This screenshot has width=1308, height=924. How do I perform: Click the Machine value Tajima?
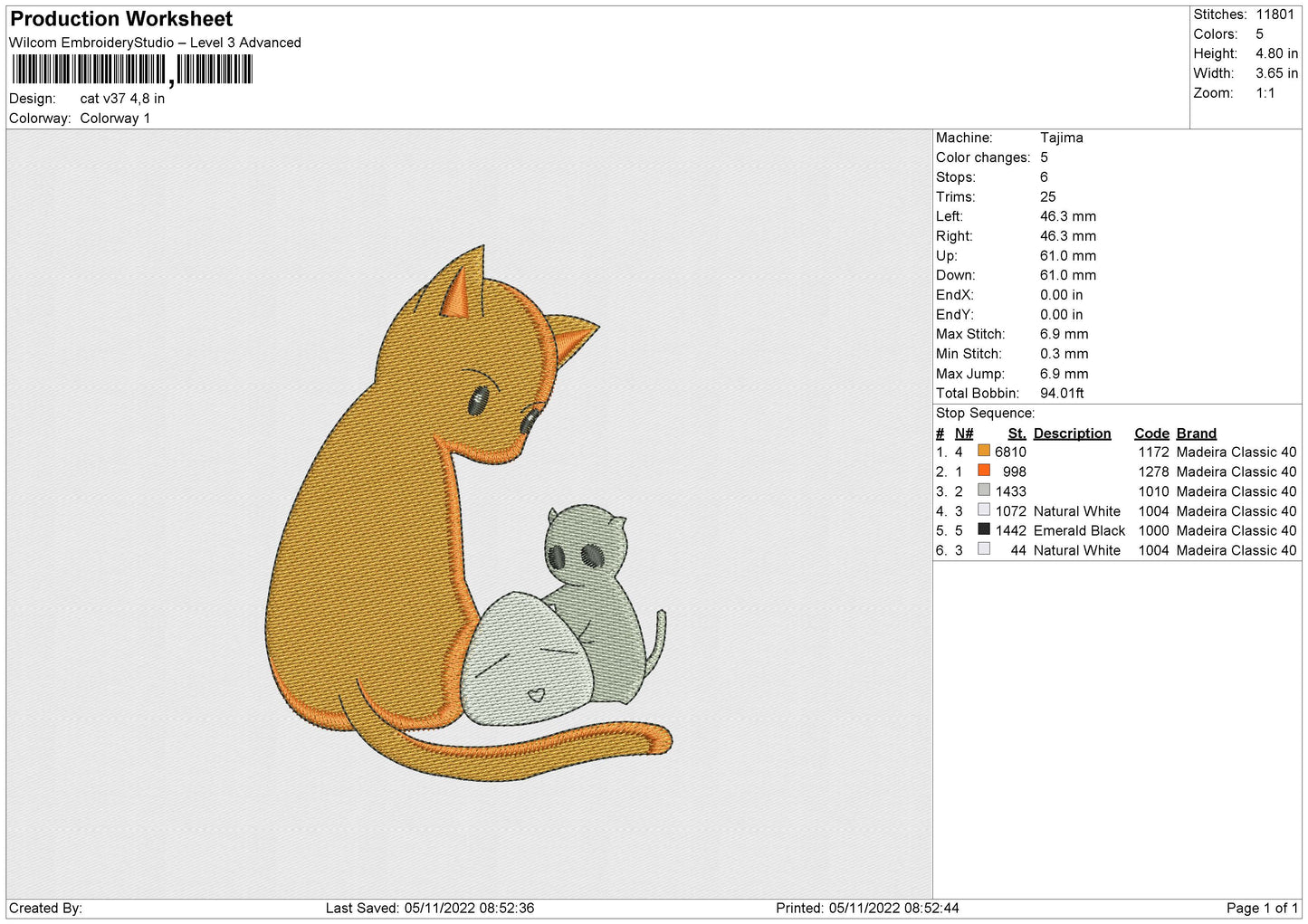pyautogui.click(x=1061, y=138)
